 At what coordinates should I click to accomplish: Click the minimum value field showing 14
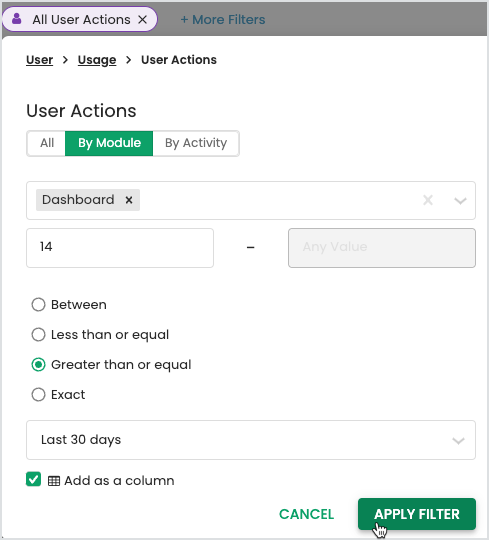coord(120,248)
